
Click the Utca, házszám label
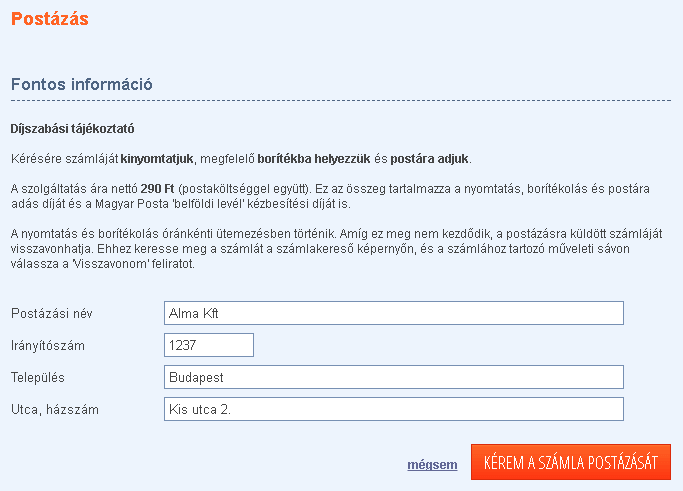[x=56, y=409]
